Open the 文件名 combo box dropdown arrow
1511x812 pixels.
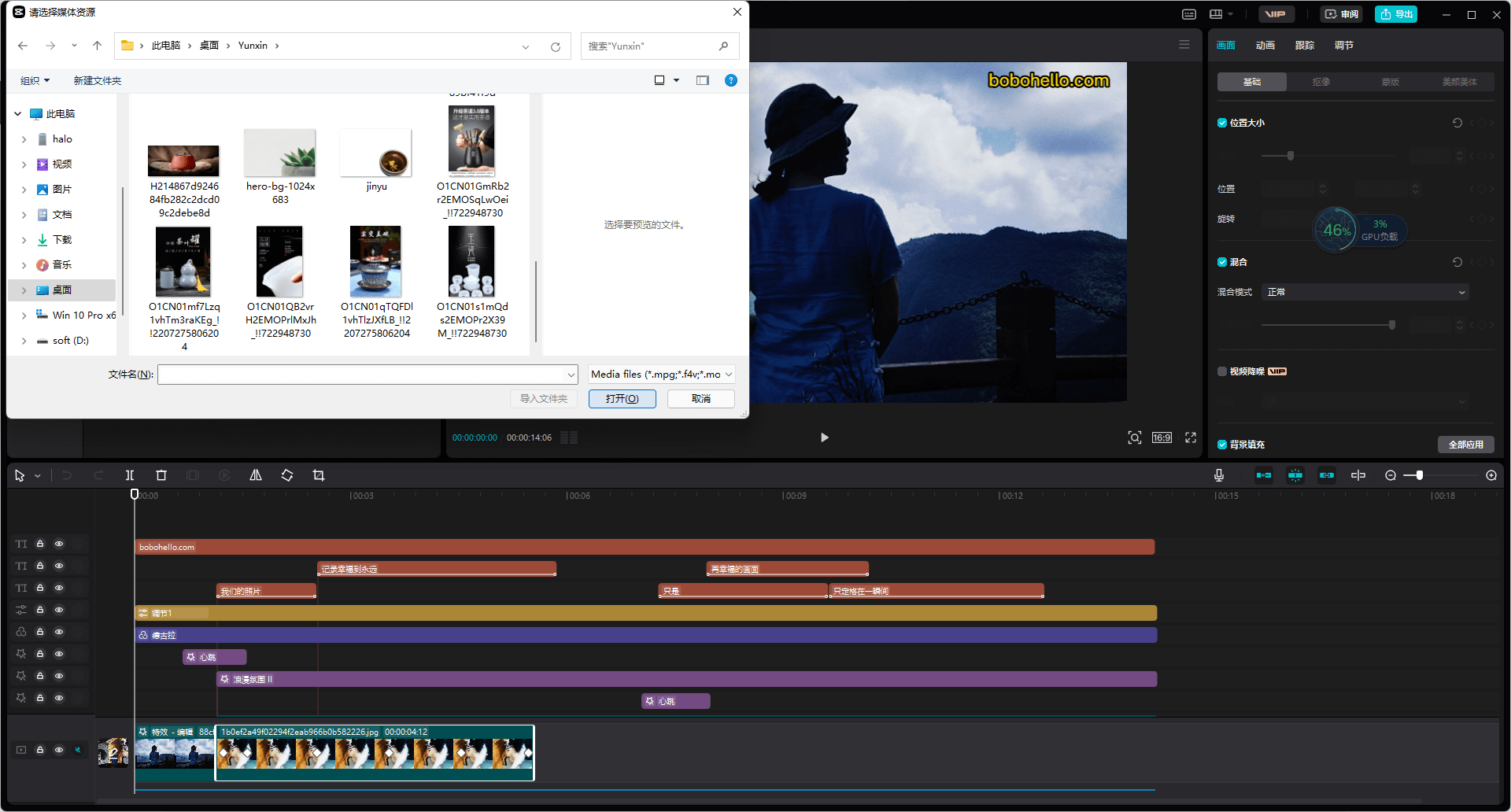coord(571,375)
